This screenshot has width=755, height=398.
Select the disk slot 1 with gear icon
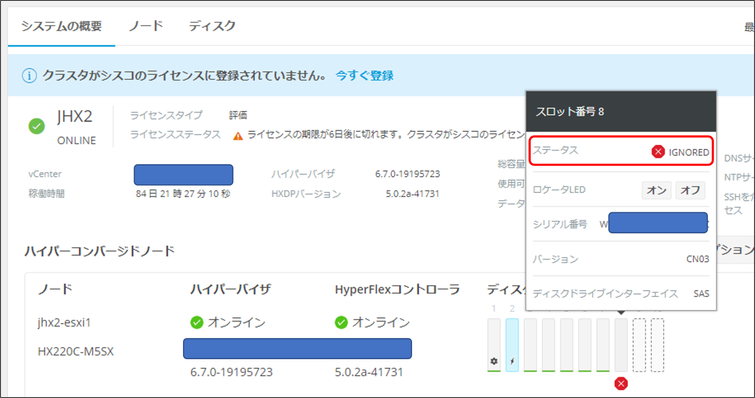pos(494,345)
